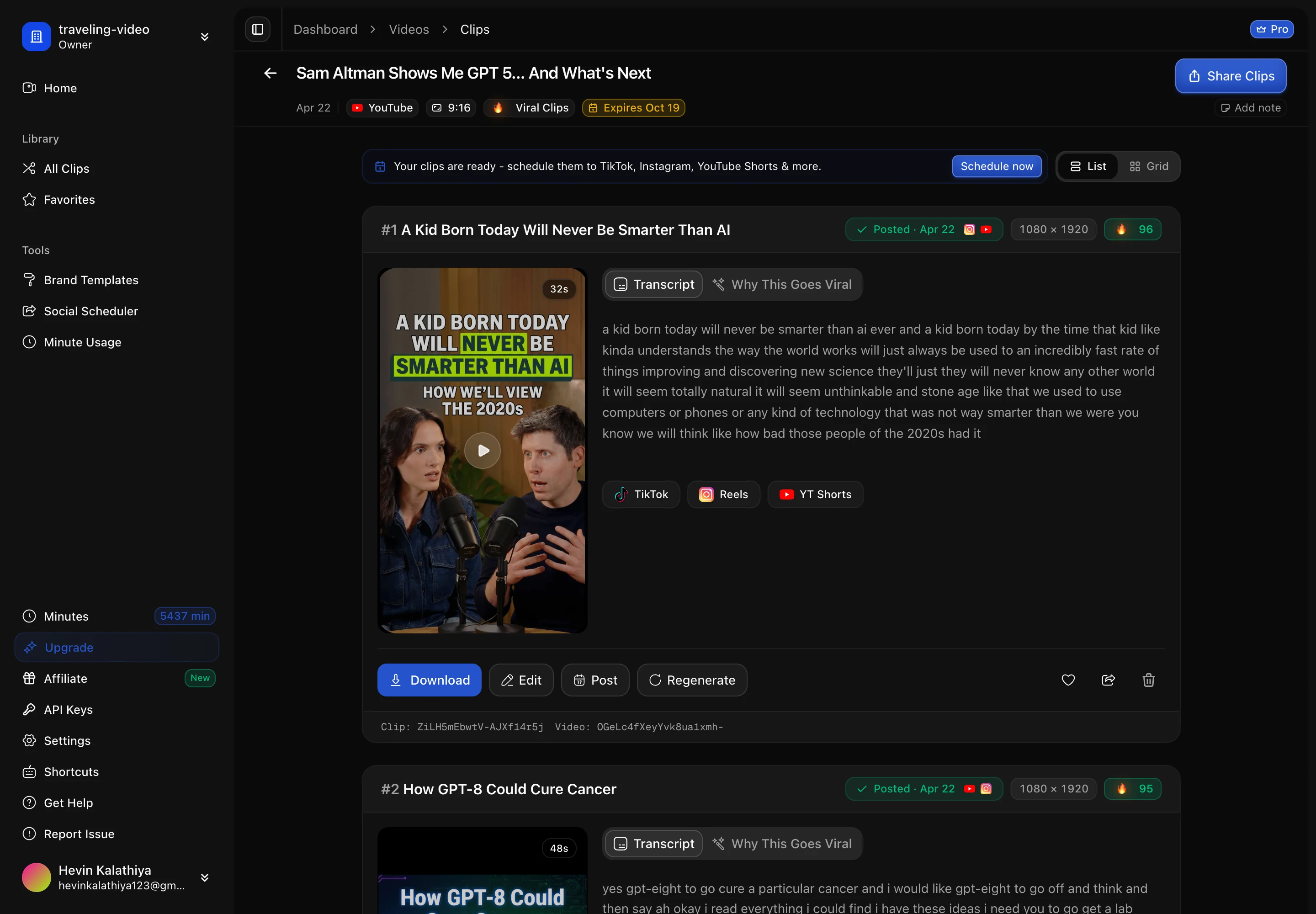Click the New badge beside Affiliate
Screen dimensions: 1316x914
pyautogui.click(x=200, y=678)
